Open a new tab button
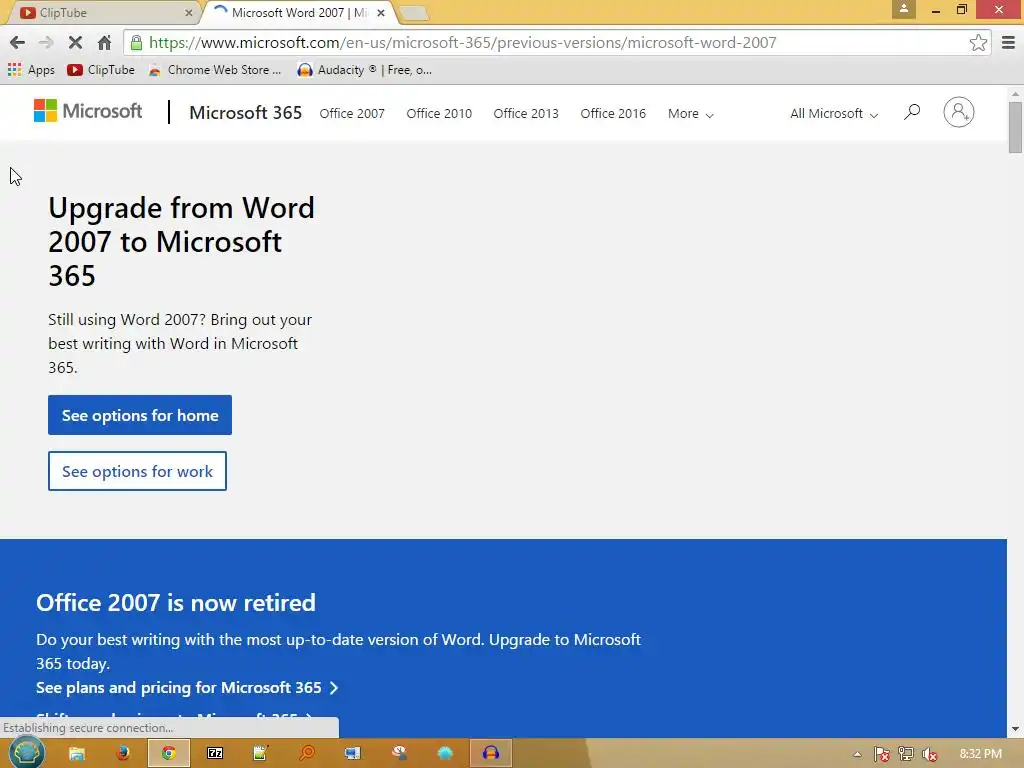The height and width of the screenshot is (768, 1024). (x=413, y=13)
